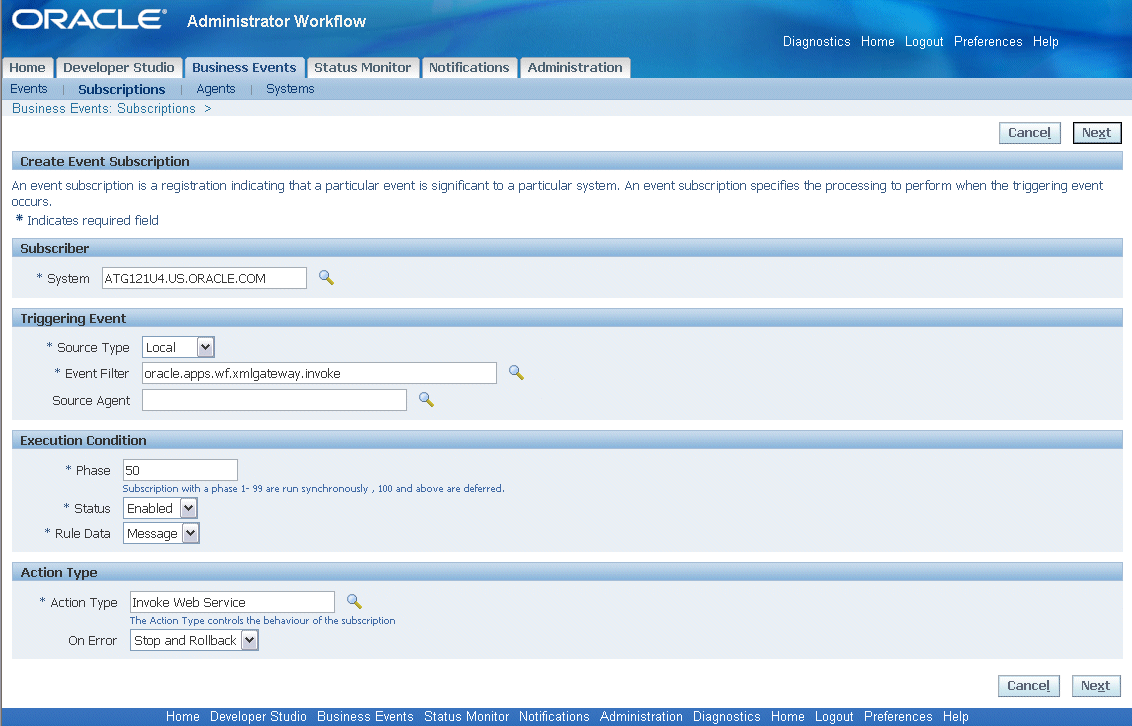Click Developer Studio in the footer

[258, 717]
